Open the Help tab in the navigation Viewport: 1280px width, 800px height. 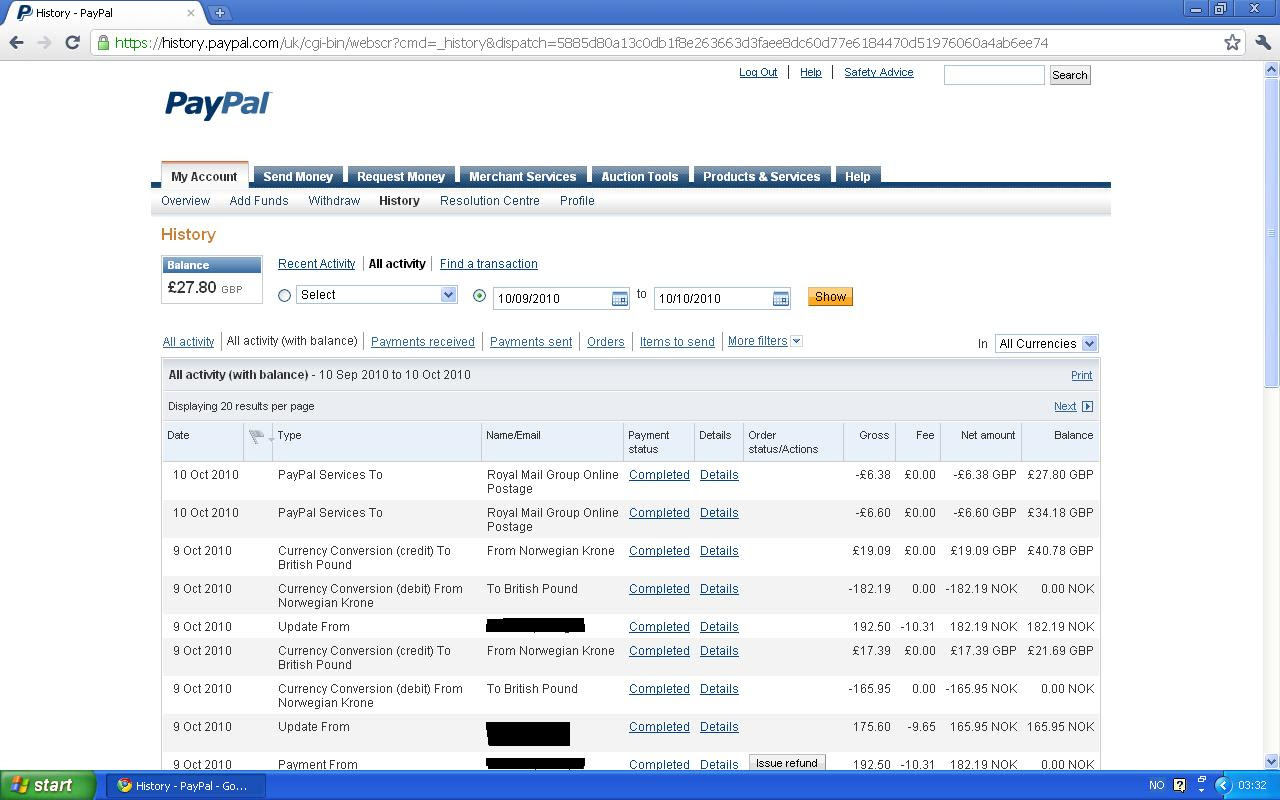[x=858, y=176]
